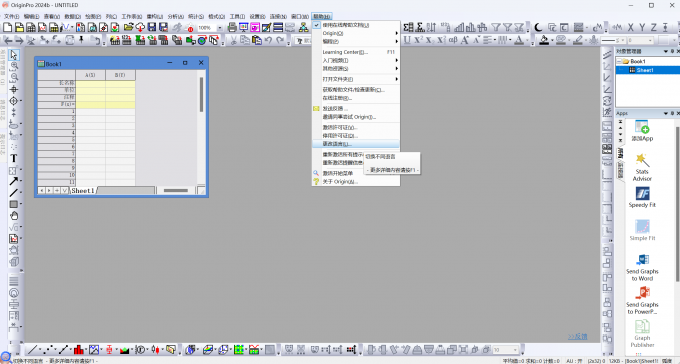The width and height of the screenshot is (680, 364).
Task: Open the Simple Fit app
Action: pyautogui.click(x=642, y=230)
